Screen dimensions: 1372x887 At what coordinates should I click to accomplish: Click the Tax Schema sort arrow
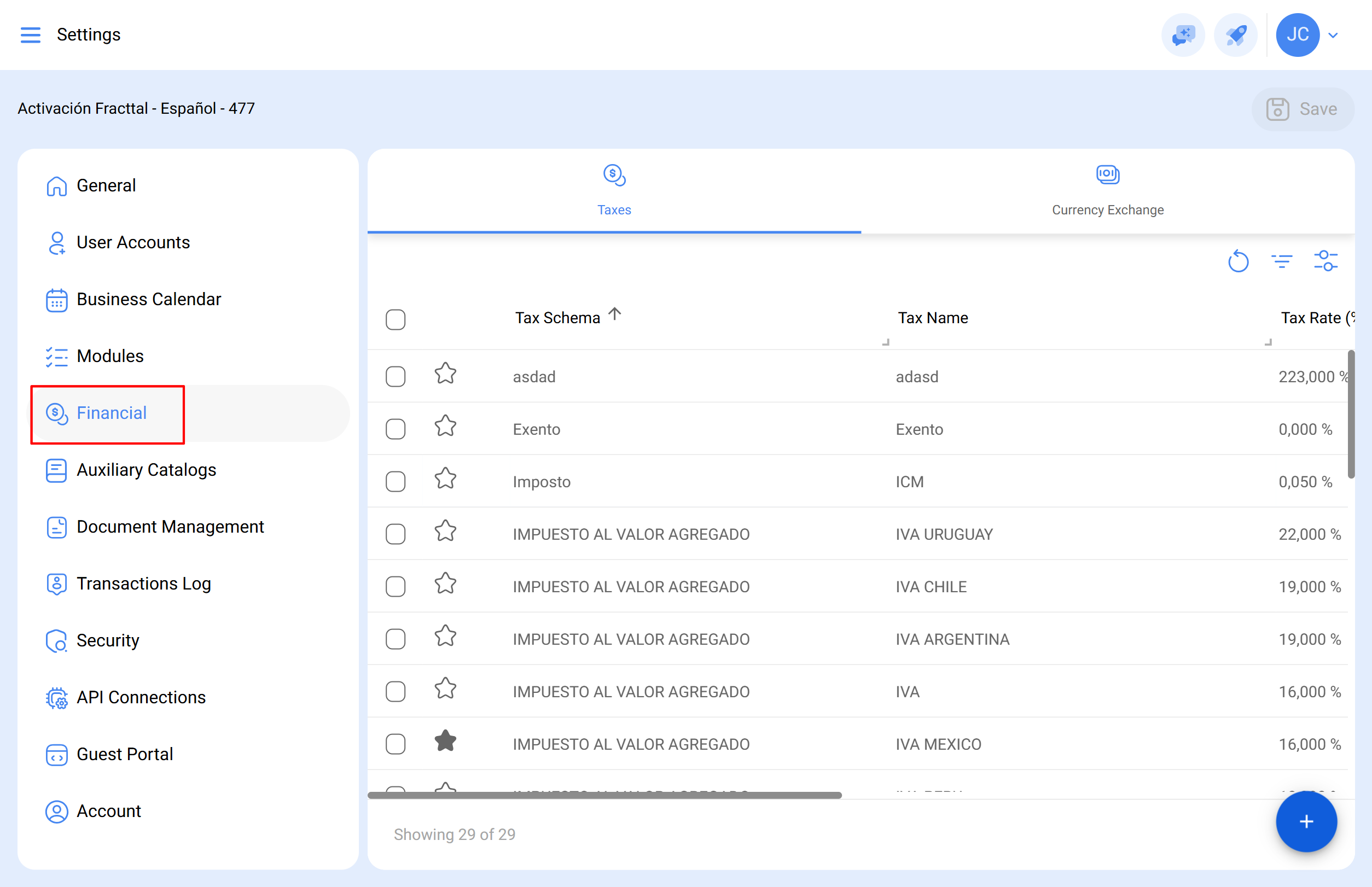click(x=615, y=314)
